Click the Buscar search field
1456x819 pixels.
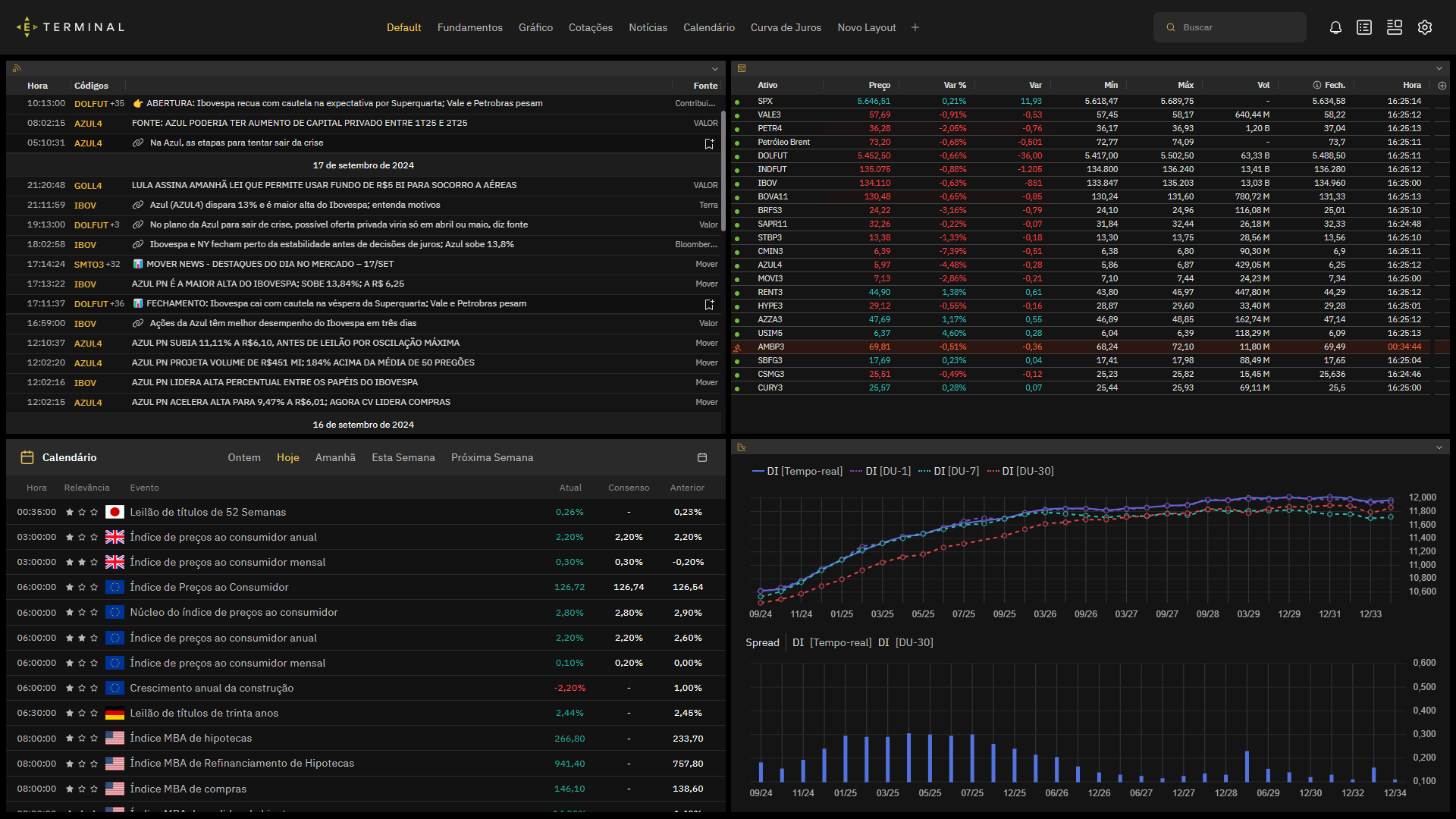(x=1230, y=27)
